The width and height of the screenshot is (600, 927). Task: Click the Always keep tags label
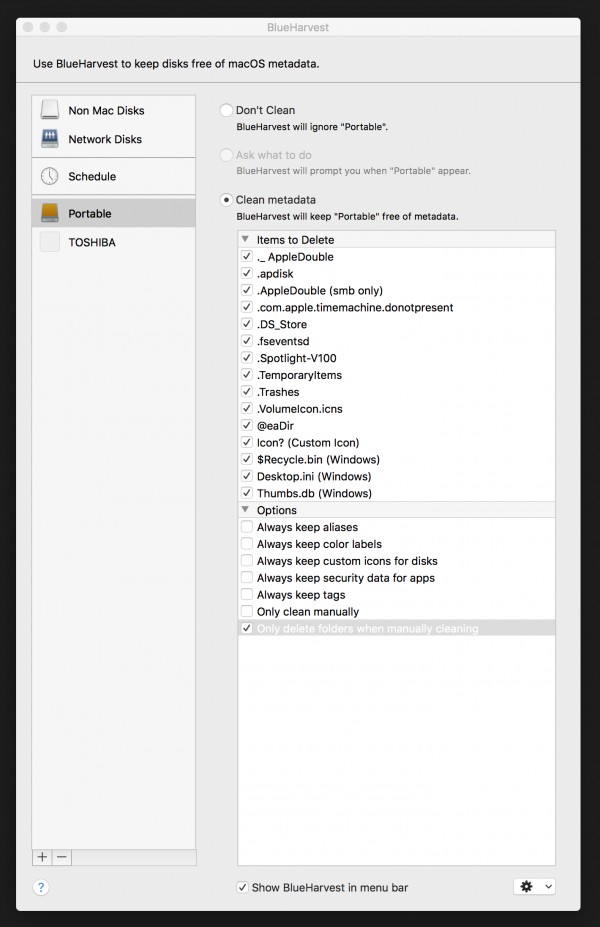click(301, 595)
